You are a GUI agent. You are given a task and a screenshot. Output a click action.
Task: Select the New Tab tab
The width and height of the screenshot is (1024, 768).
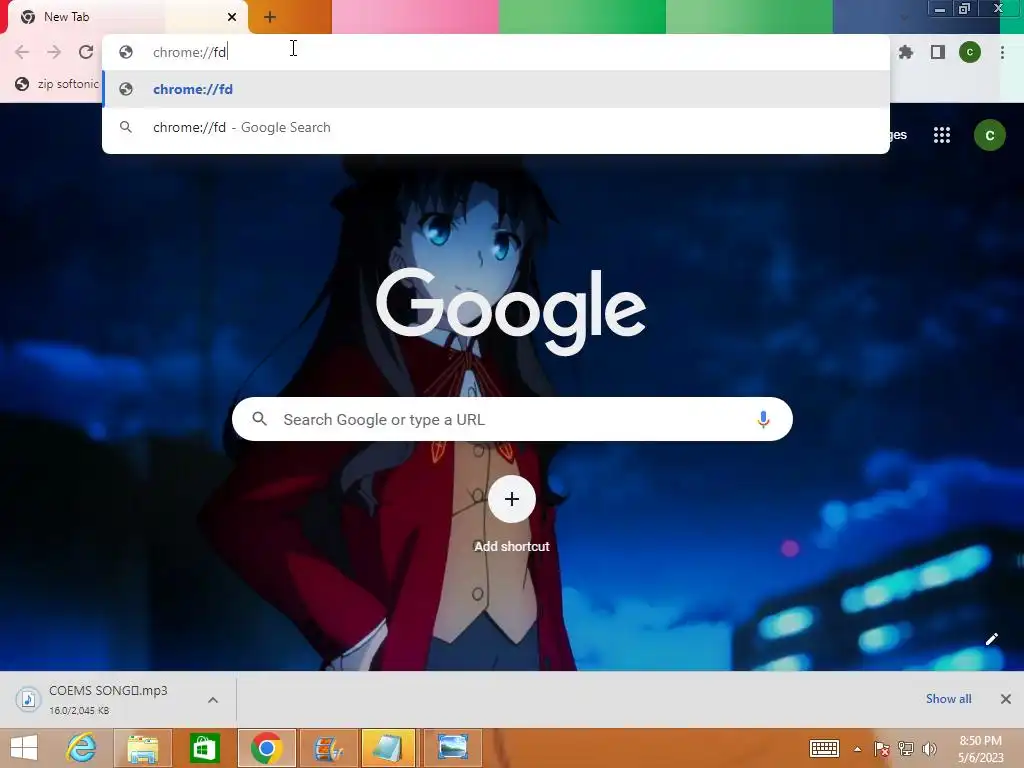(x=128, y=17)
